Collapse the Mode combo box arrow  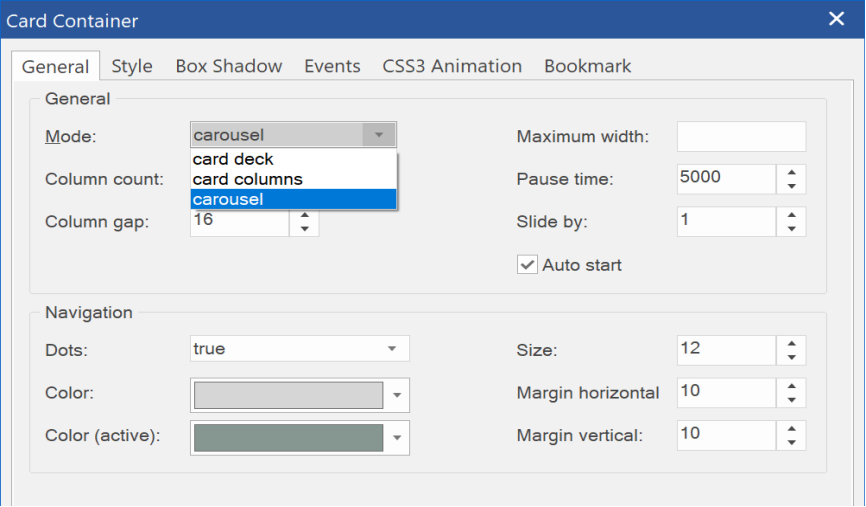(379, 135)
